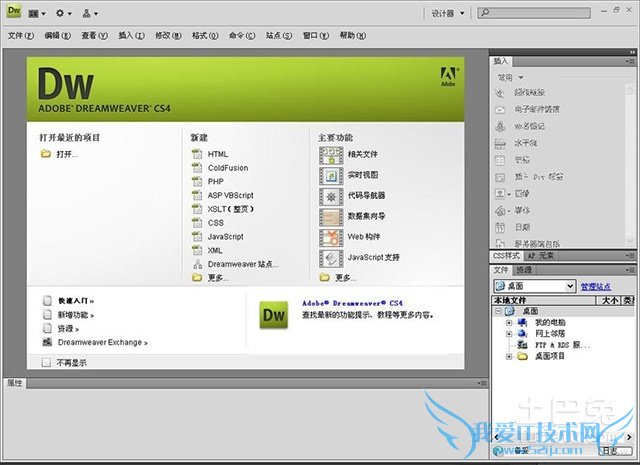Screen dimensions: 640x465
Task: Switch to the AP 元素 tab
Action: [540, 256]
